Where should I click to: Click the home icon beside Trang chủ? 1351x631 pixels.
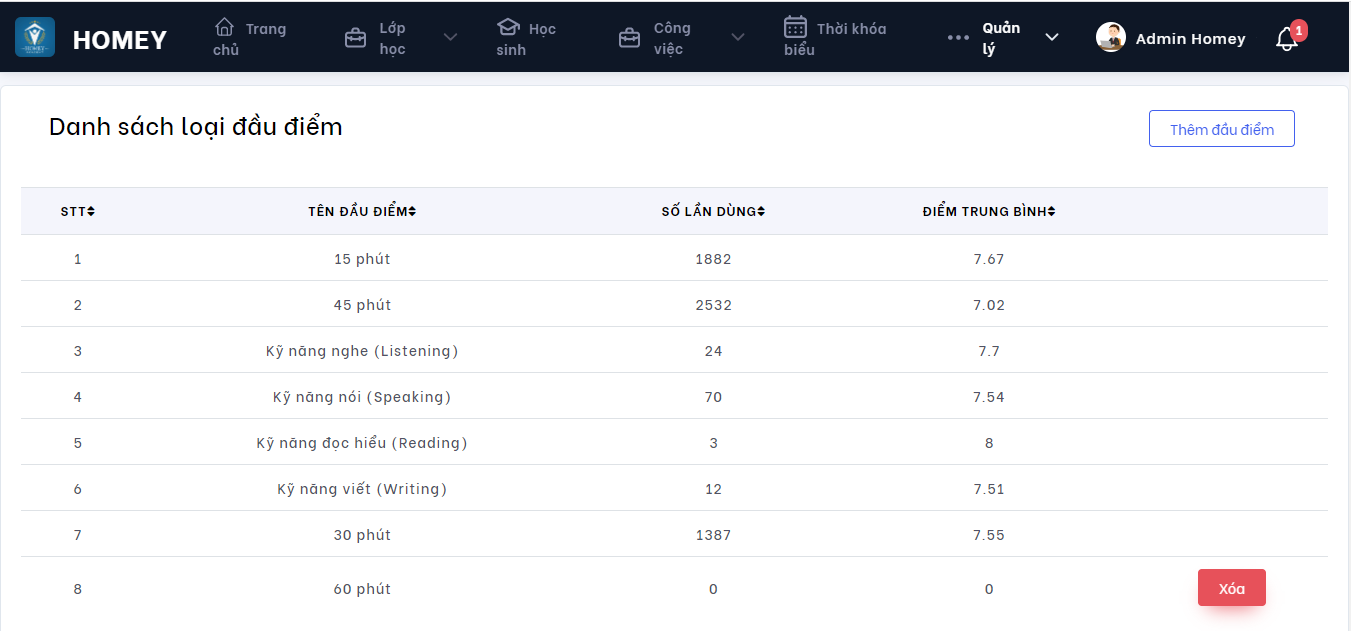pos(225,27)
